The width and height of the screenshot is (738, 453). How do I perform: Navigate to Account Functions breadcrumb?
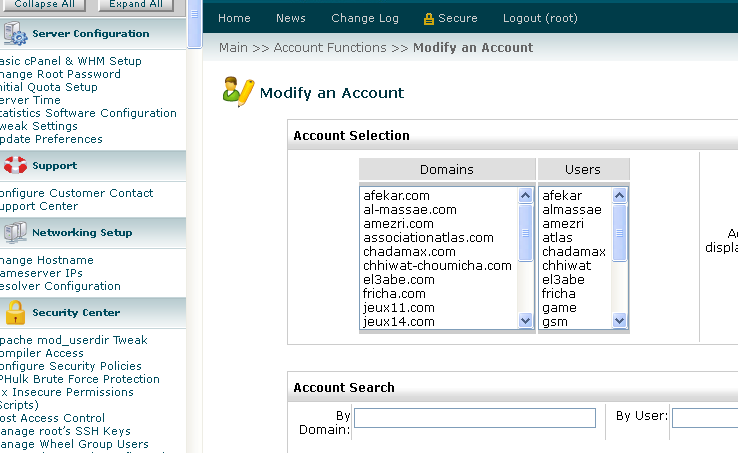(330, 47)
